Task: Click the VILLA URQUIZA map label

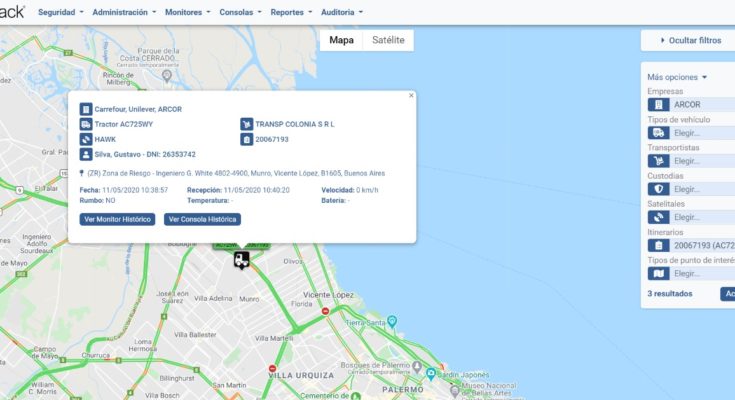Action: click(301, 376)
